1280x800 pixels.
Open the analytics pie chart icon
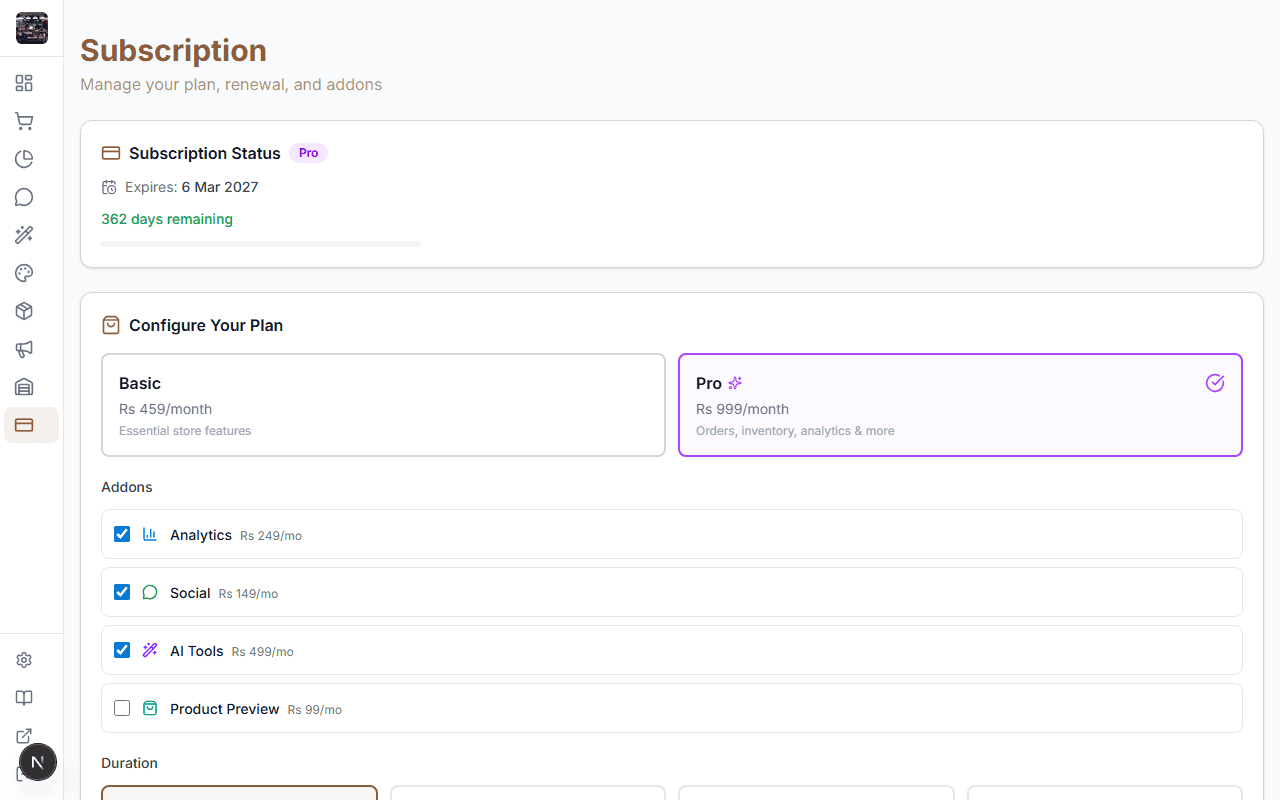[x=24, y=158]
